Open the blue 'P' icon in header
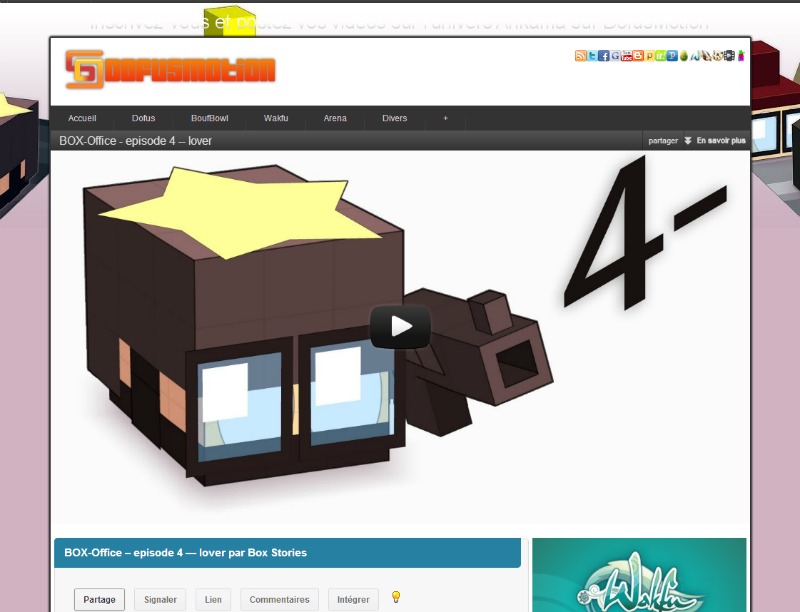The image size is (800, 612). point(672,56)
